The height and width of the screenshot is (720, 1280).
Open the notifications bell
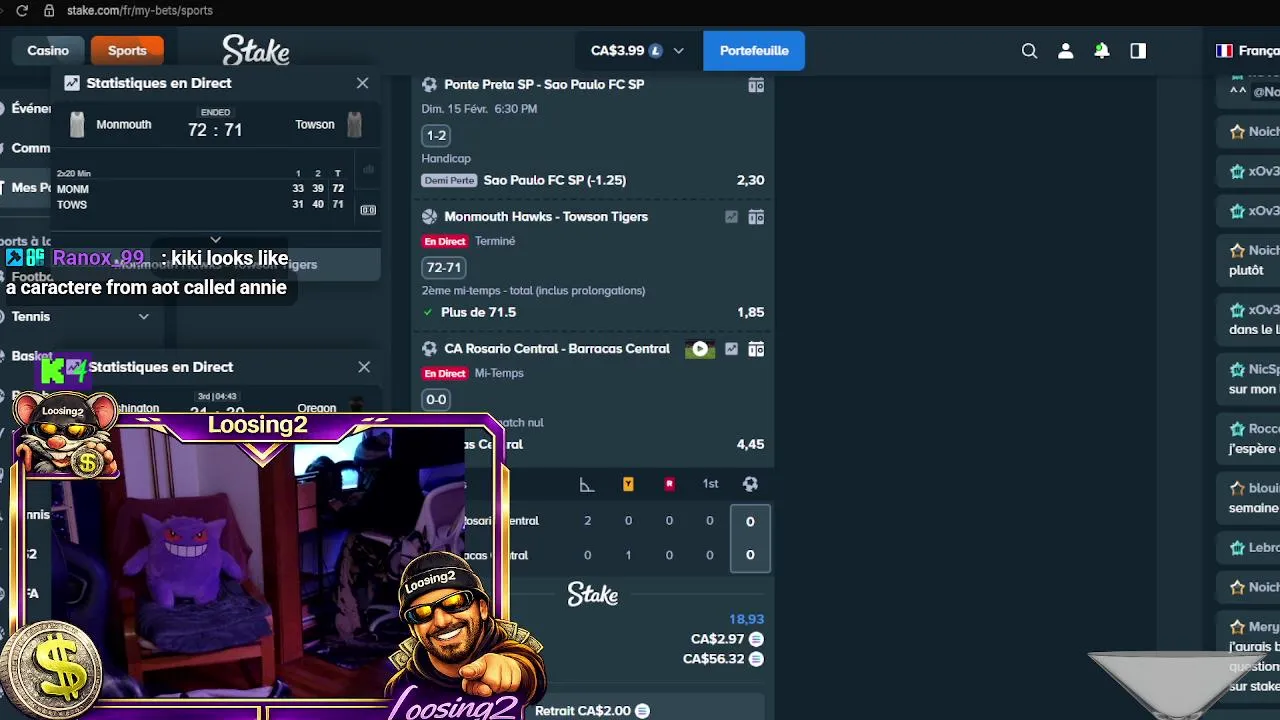coord(1101,50)
